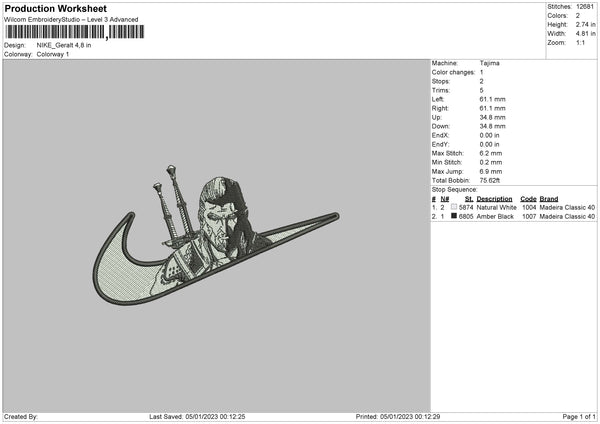This screenshot has width=600, height=424.
Task: Click the EndX value 0.00 in
Action: 489,135
